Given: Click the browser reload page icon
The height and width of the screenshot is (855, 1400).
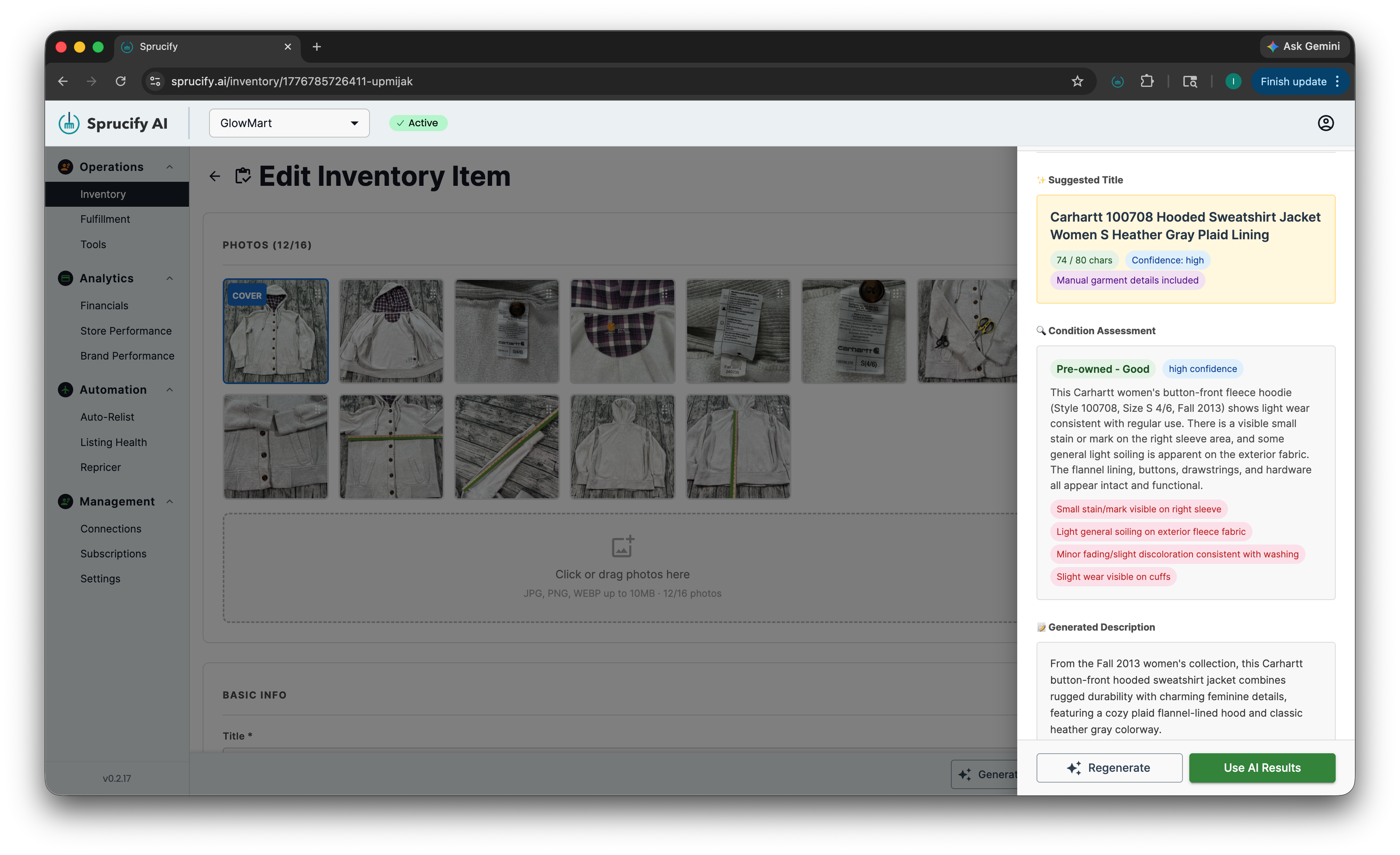Looking at the screenshot, I should tap(121, 81).
